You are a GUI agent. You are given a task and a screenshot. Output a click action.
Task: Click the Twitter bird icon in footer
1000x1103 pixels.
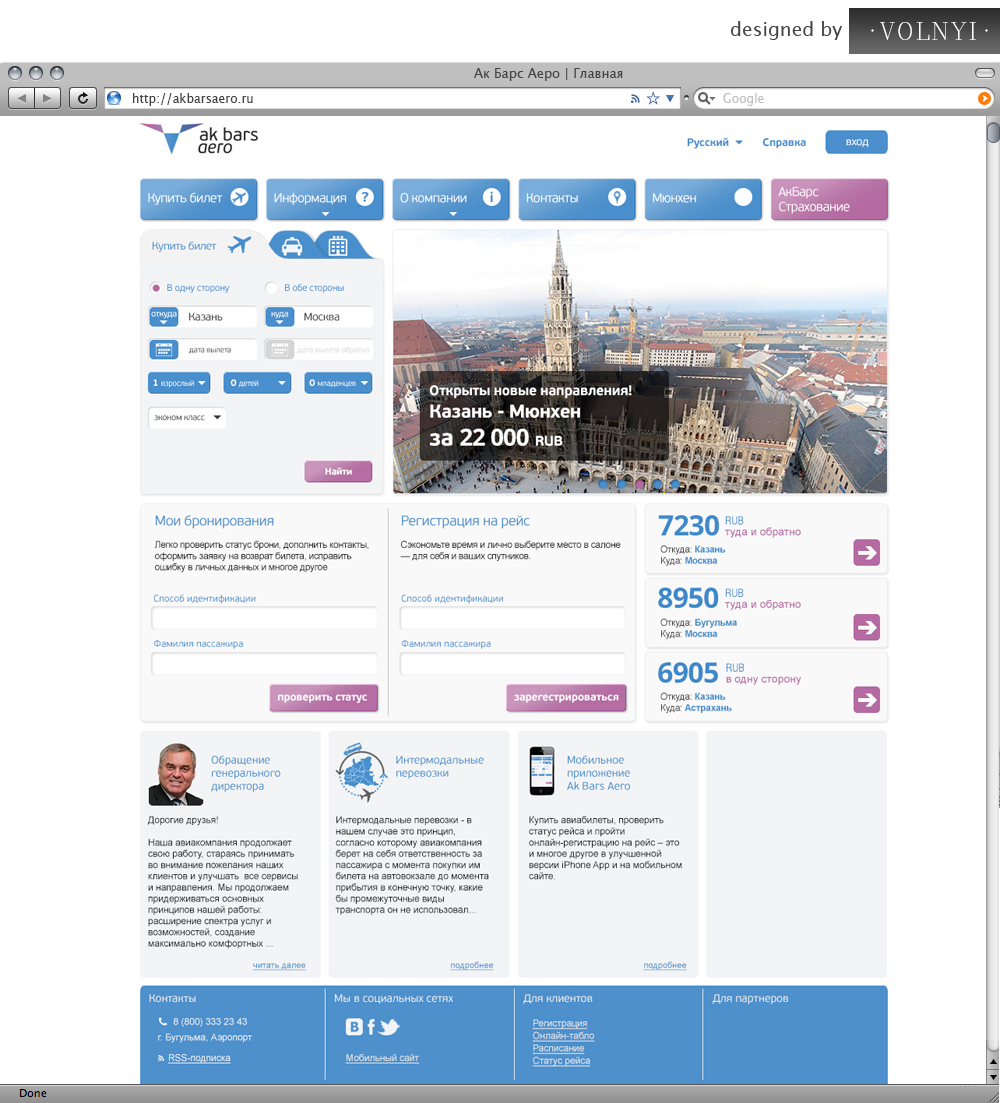390,1027
